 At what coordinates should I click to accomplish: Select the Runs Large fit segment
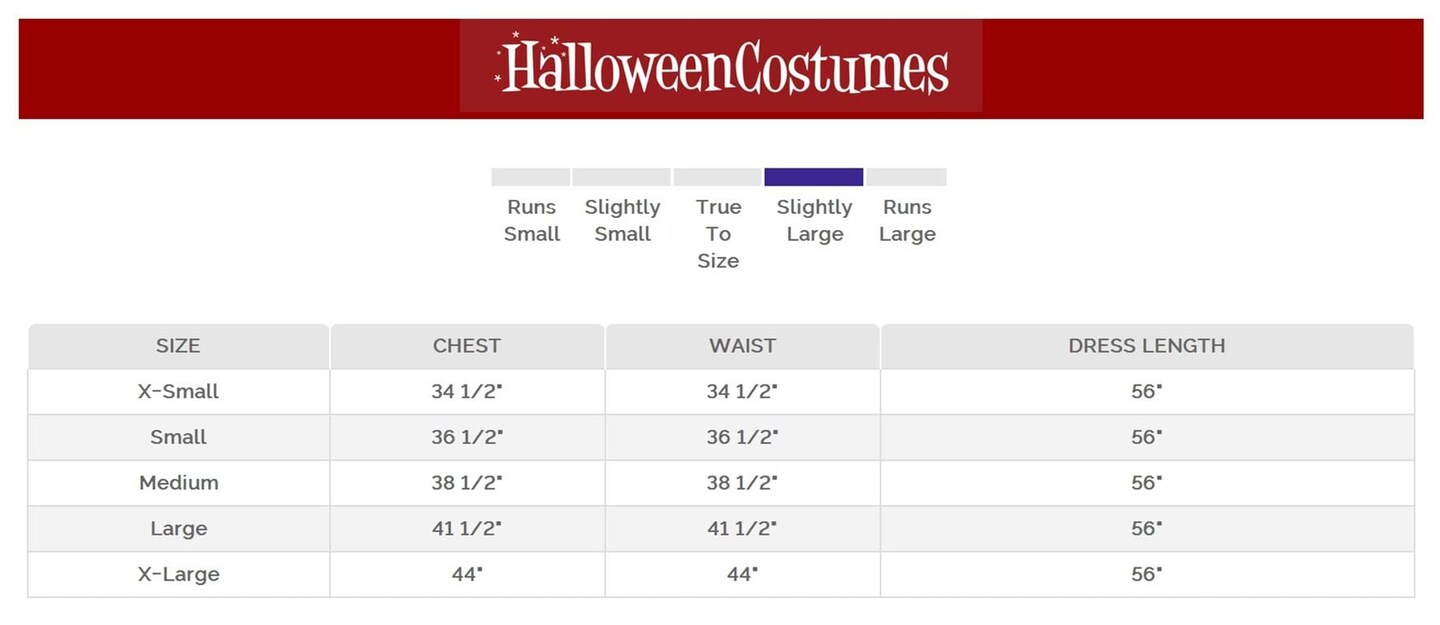click(x=906, y=177)
